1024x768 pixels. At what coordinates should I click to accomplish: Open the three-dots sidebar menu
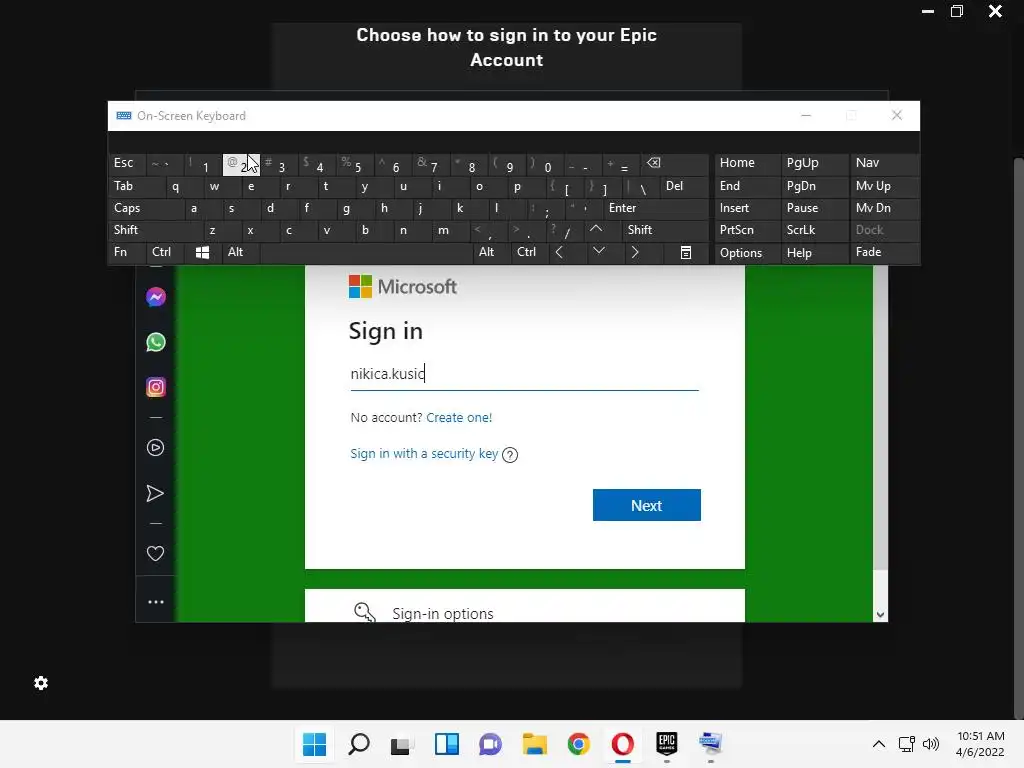point(155,601)
